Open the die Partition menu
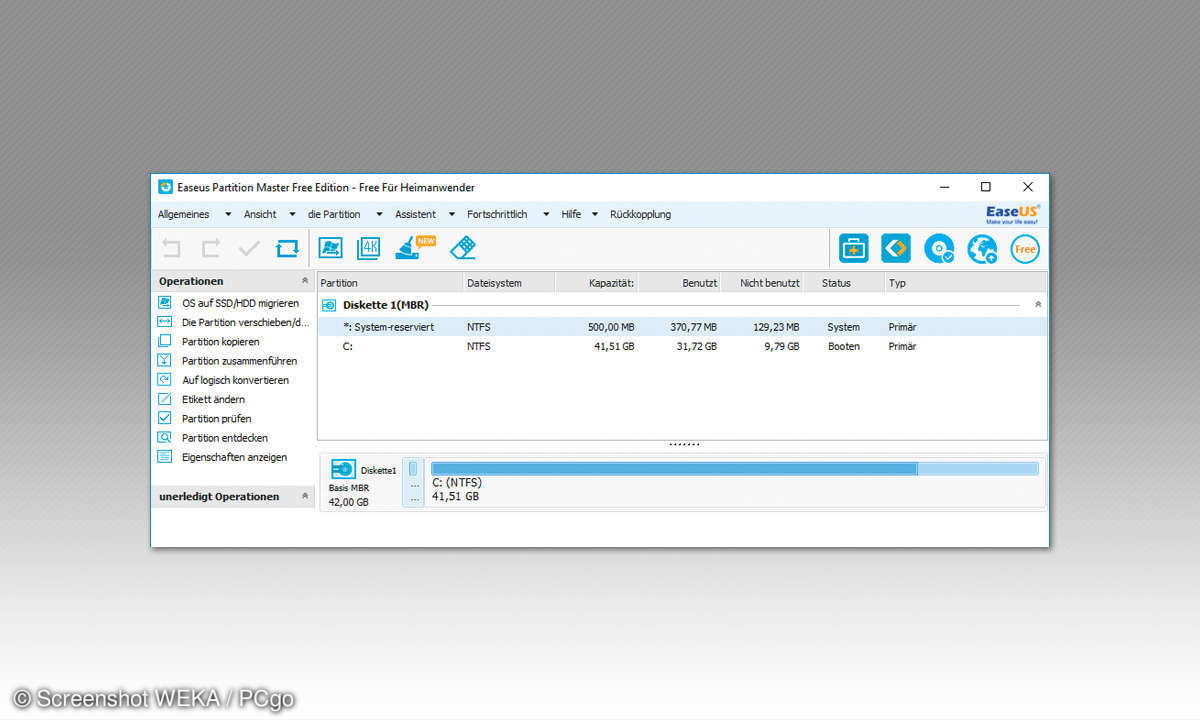 click(334, 215)
